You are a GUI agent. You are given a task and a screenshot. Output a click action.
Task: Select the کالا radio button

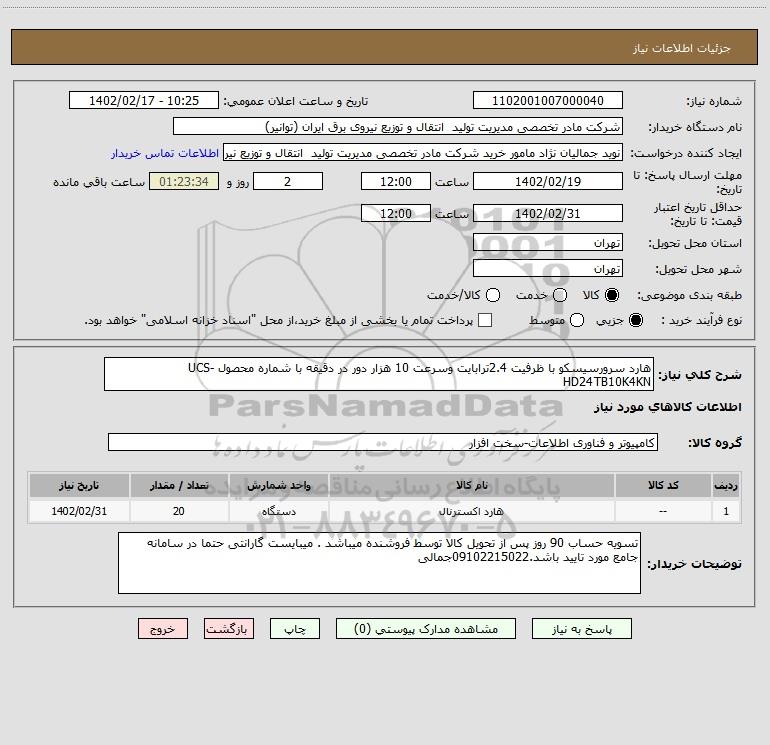click(612, 295)
